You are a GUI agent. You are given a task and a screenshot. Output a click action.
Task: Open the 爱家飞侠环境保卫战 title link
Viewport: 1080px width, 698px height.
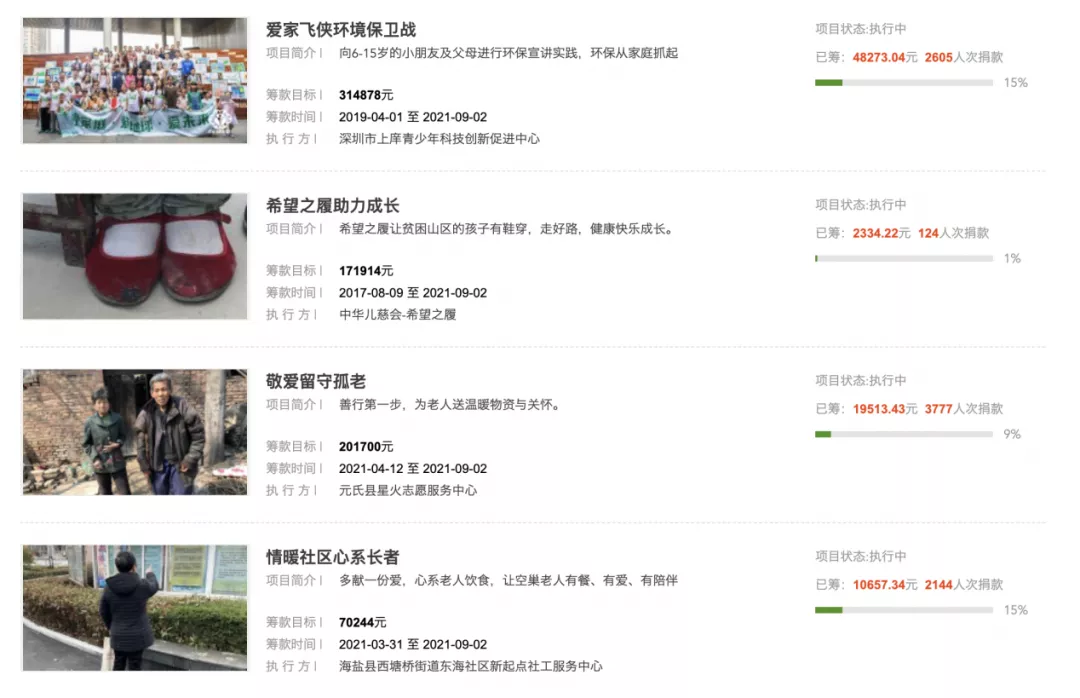coord(340,30)
